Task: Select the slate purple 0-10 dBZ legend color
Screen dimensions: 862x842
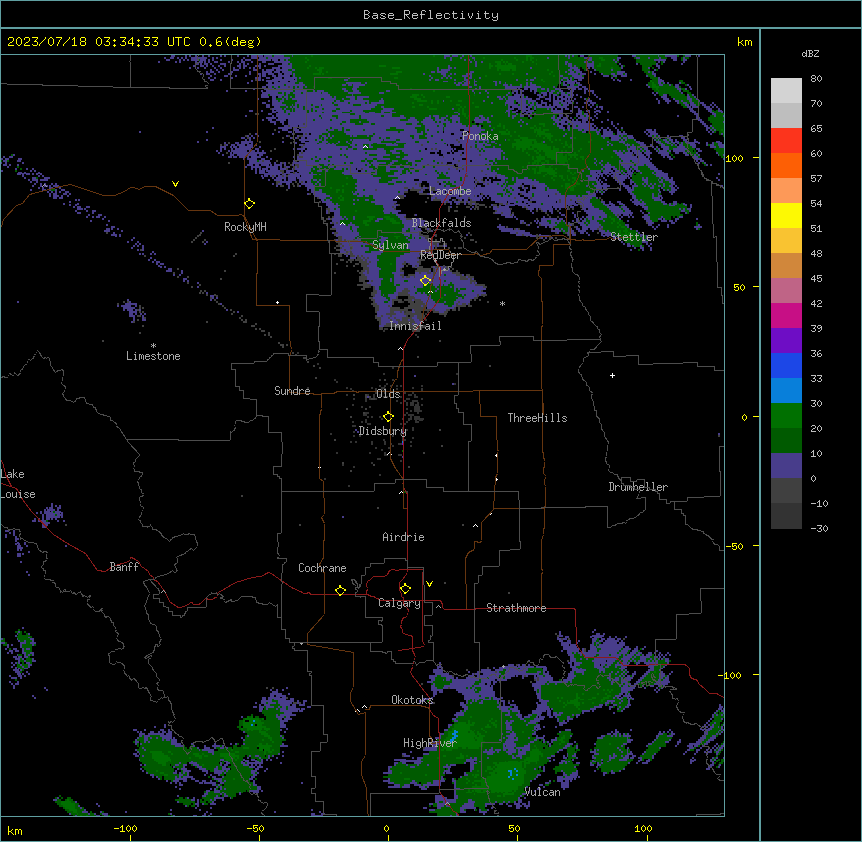Action: pos(786,466)
